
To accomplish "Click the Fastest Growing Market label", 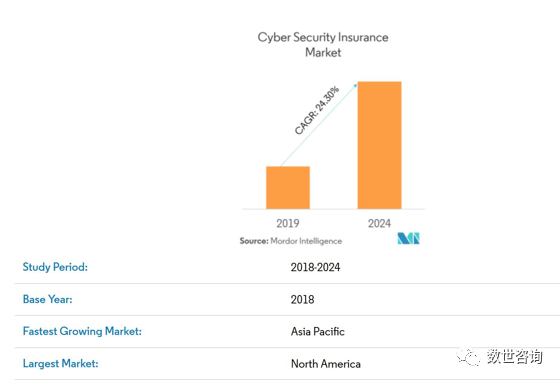I will [x=82, y=331].
